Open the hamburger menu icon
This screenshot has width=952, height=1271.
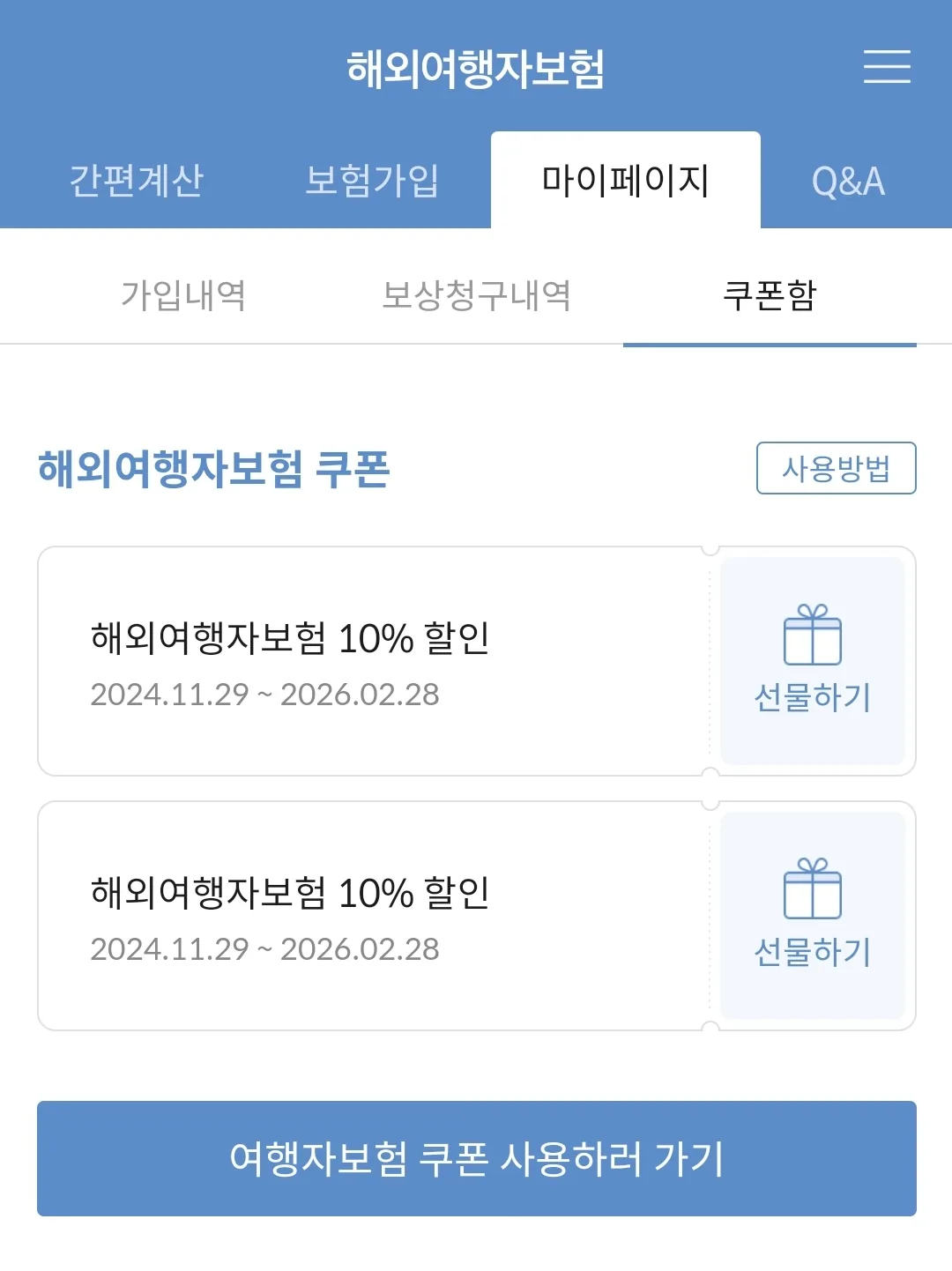click(x=887, y=67)
